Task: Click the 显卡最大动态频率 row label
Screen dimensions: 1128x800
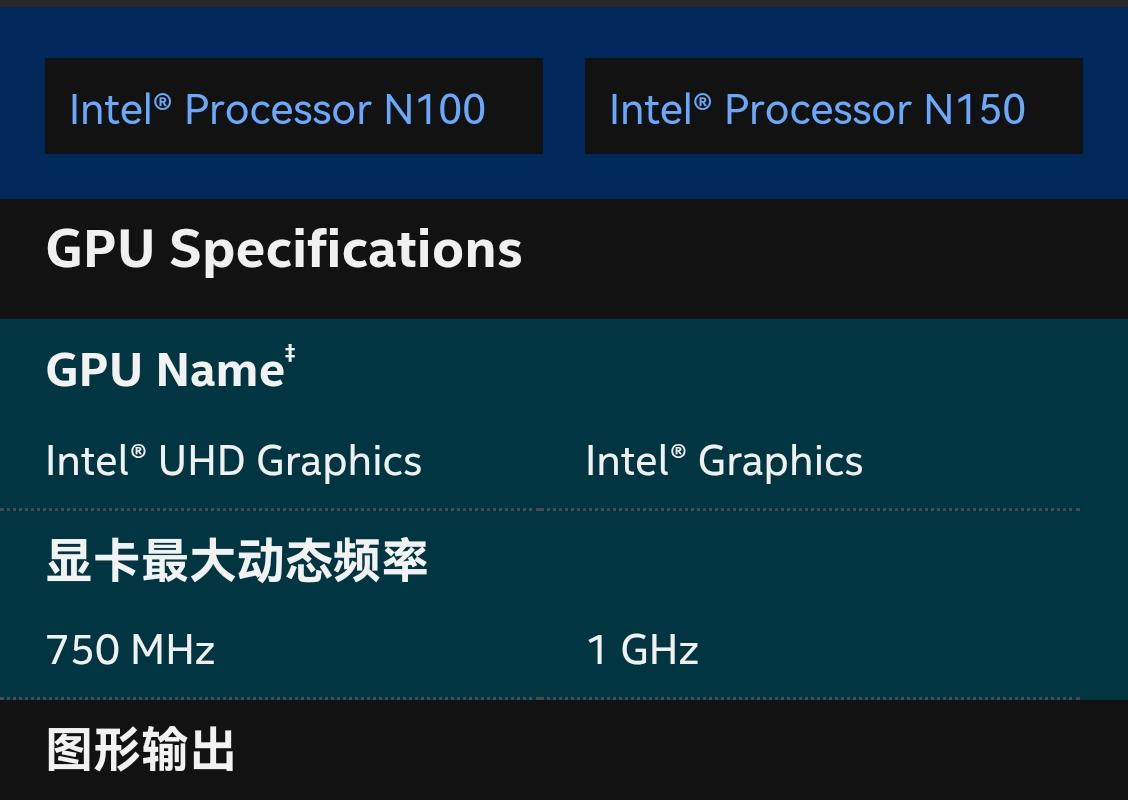Action: click(x=237, y=561)
